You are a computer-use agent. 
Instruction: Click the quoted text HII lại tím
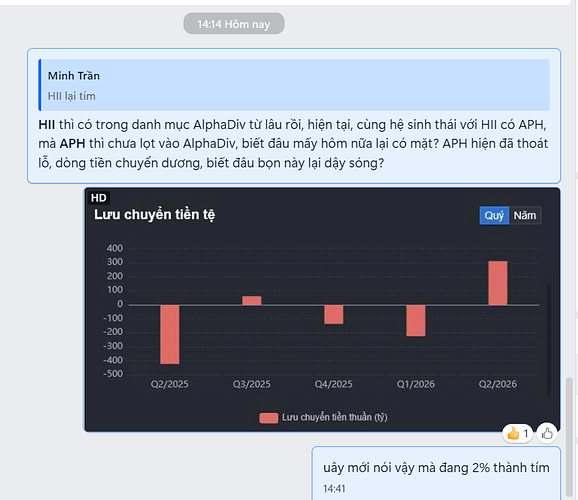(72, 96)
